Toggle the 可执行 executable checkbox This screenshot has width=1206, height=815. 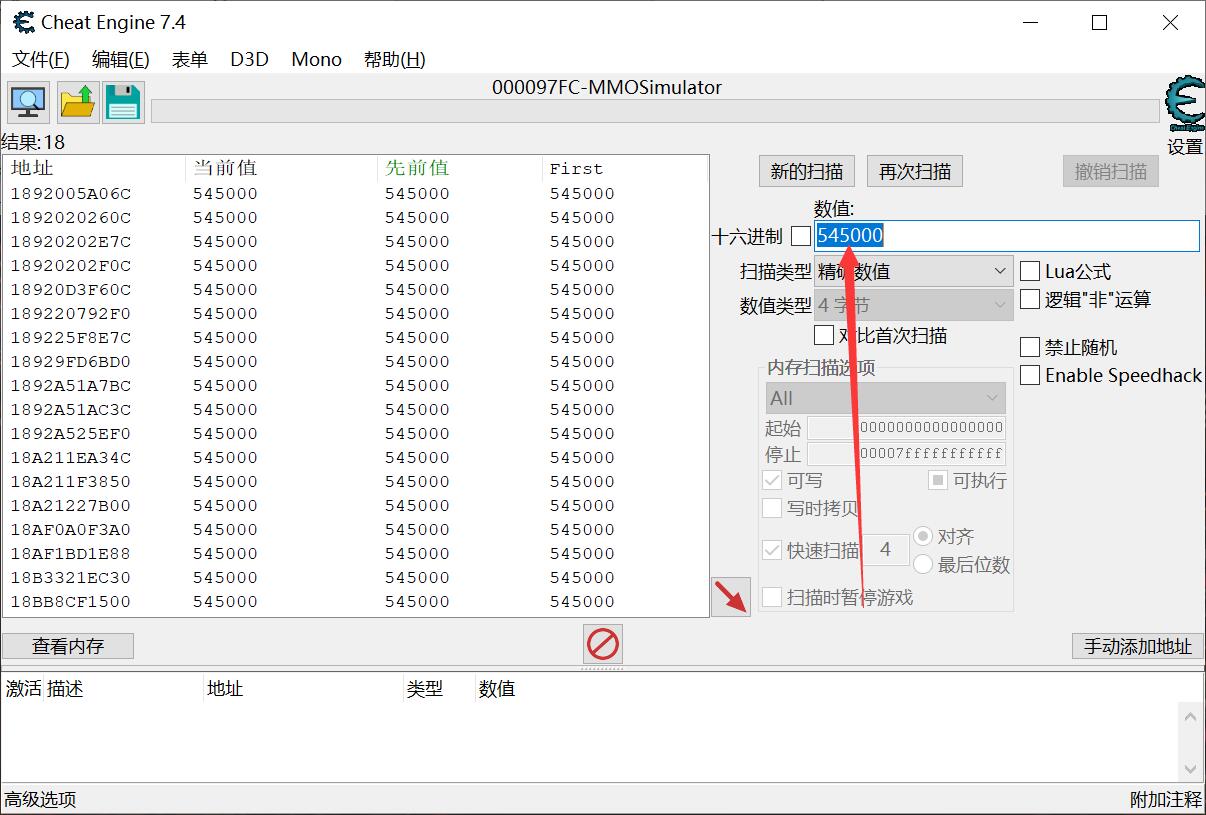938,480
